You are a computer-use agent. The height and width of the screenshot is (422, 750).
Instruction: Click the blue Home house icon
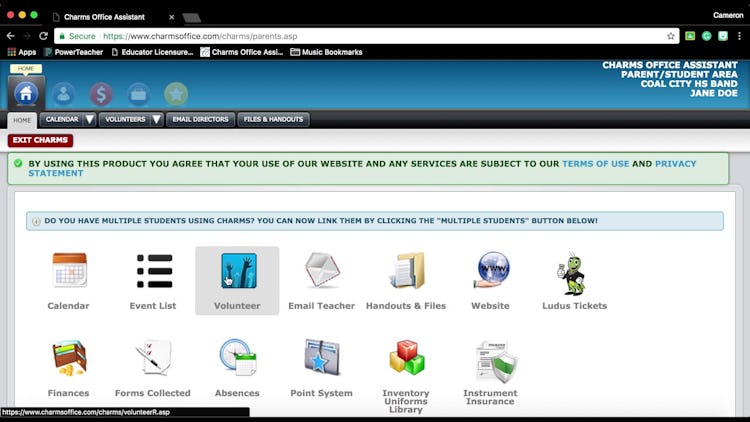point(26,94)
